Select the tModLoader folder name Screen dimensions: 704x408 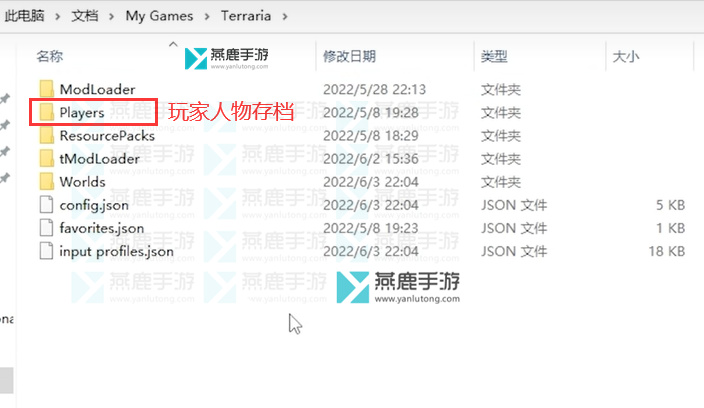tap(100, 159)
